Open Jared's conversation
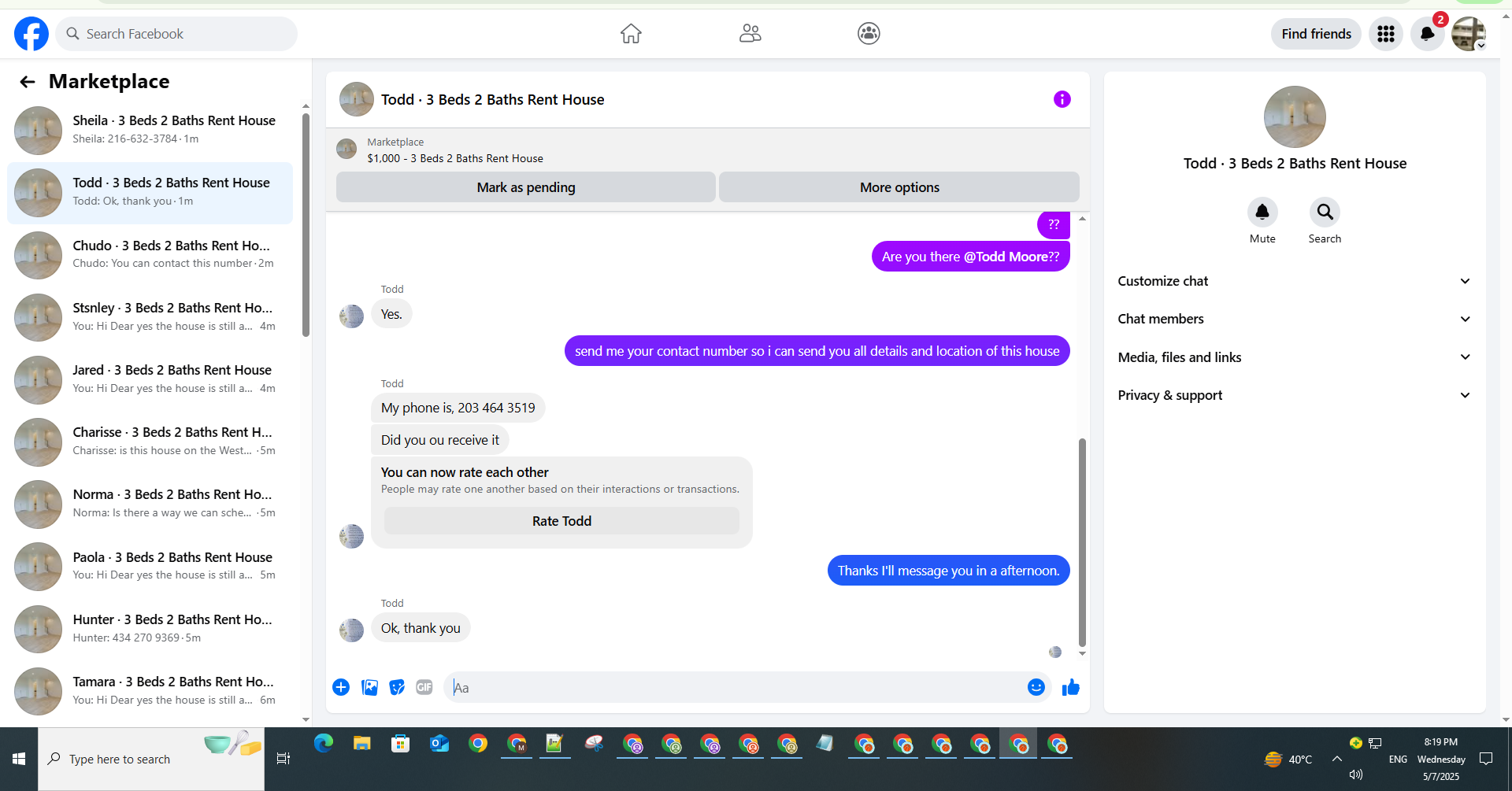This screenshot has width=1512, height=791. [150, 379]
